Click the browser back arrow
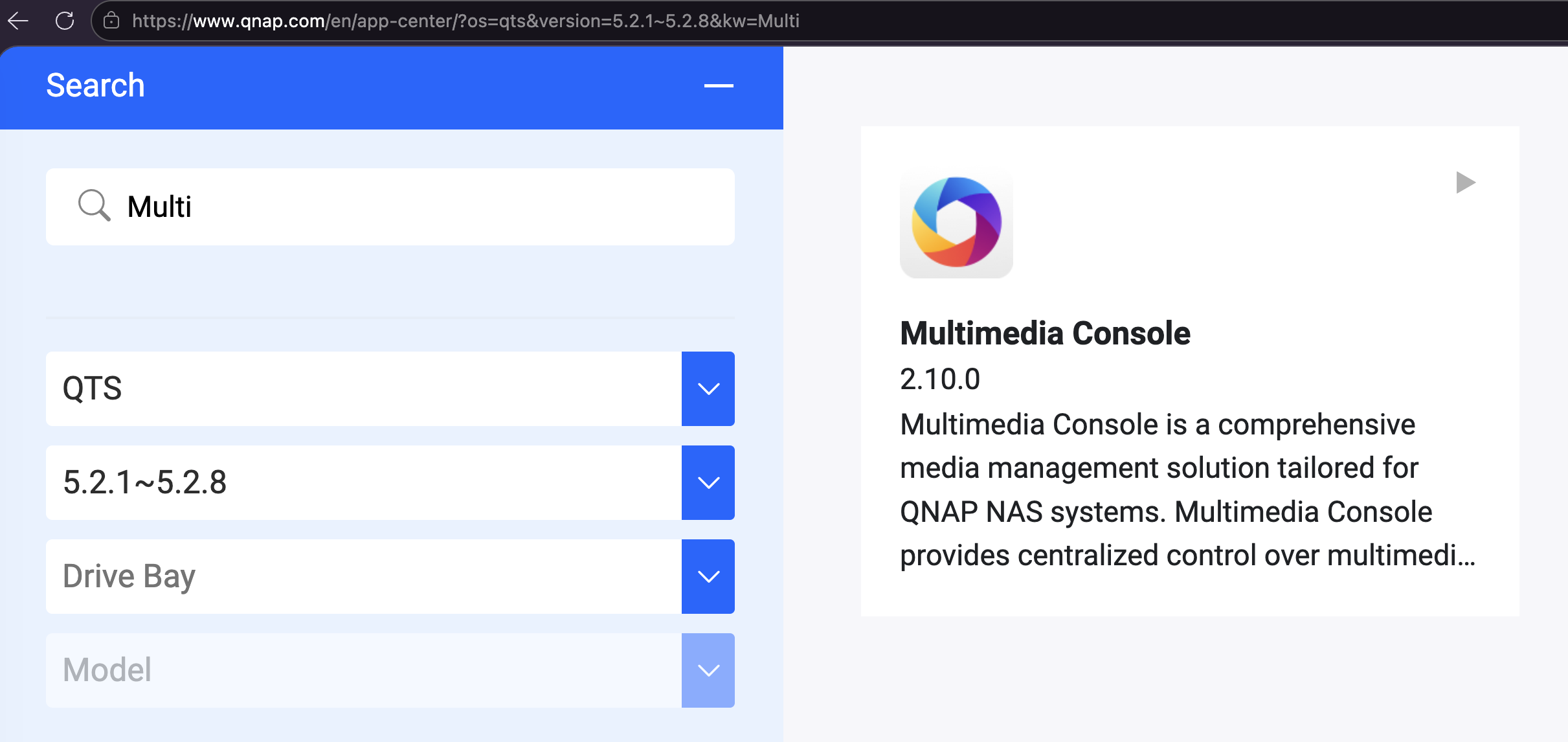This screenshot has width=1568, height=742. (18, 21)
